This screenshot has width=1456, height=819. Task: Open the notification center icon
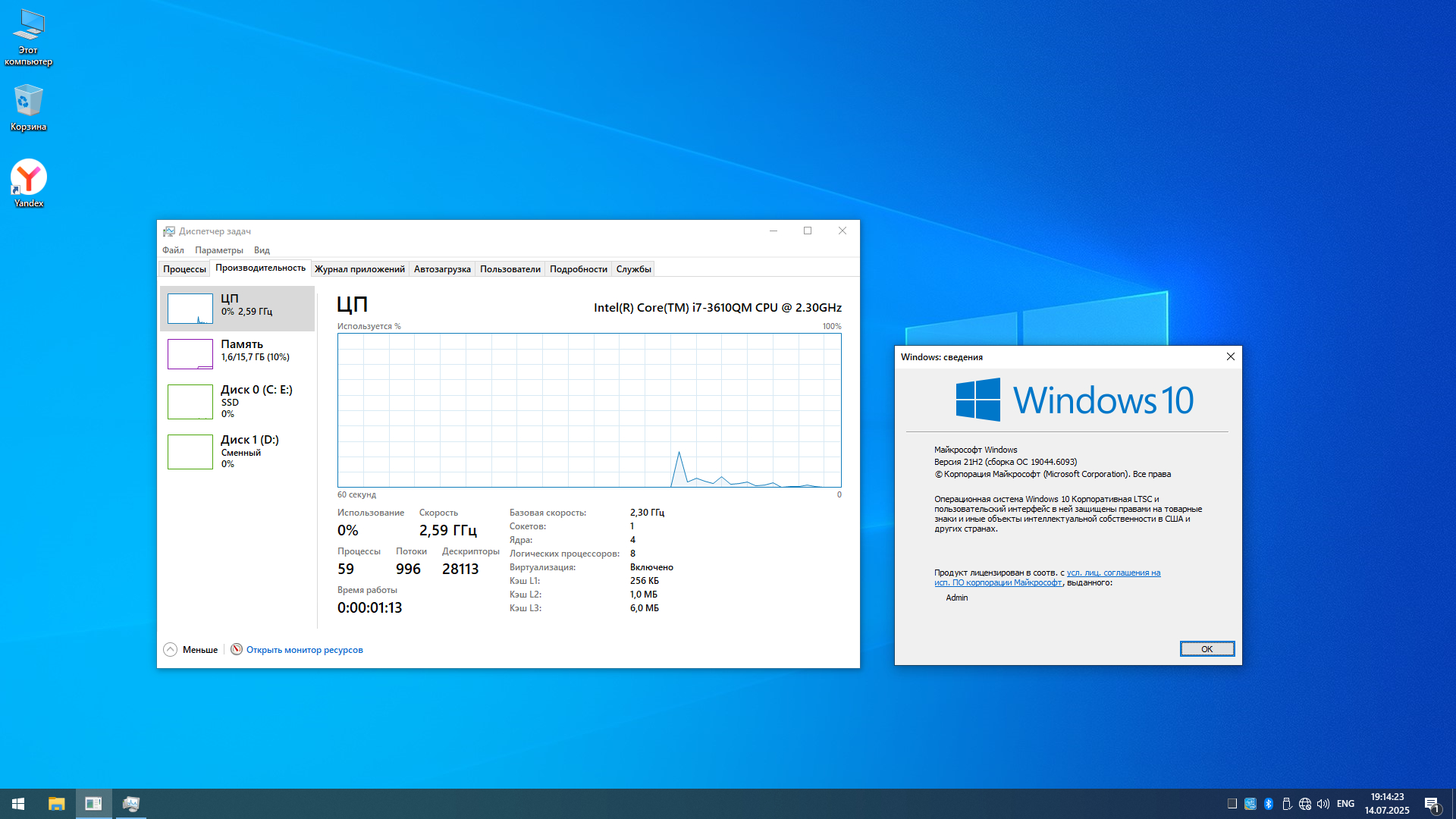click(x=1431, y=804)
